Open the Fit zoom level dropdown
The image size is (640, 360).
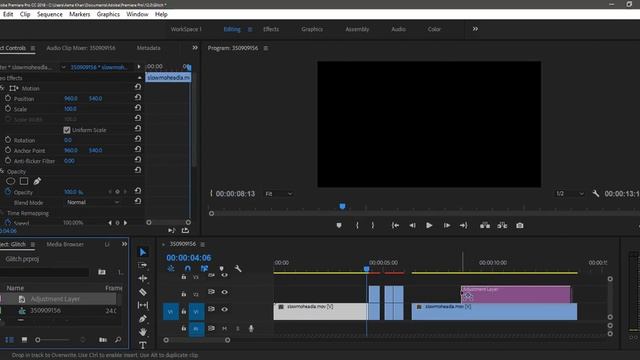tap(279, 194)
